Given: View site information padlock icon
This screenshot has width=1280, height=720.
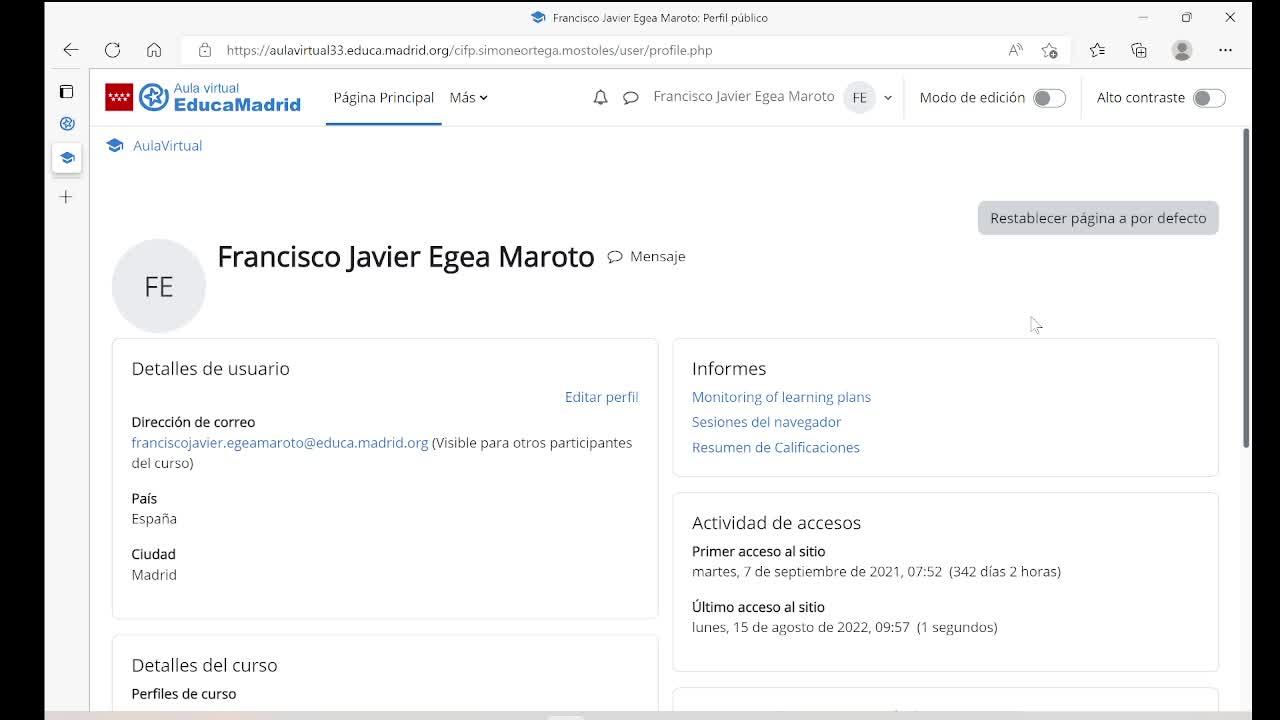Looking at the screenshot, I should pos(205,50).
